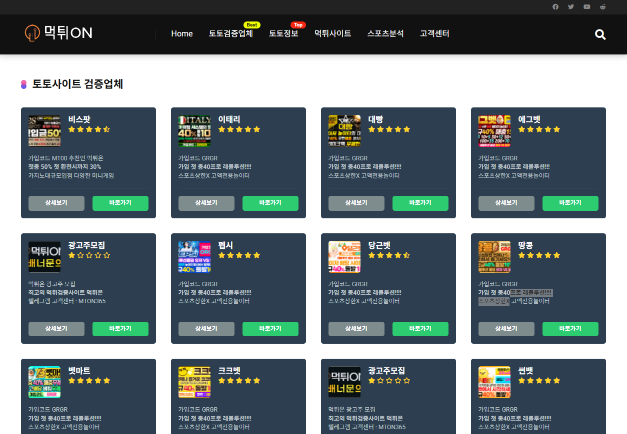Click 상세보기 button on 비스팟 card
Screen dimensions: 627x434
(56, 203)
